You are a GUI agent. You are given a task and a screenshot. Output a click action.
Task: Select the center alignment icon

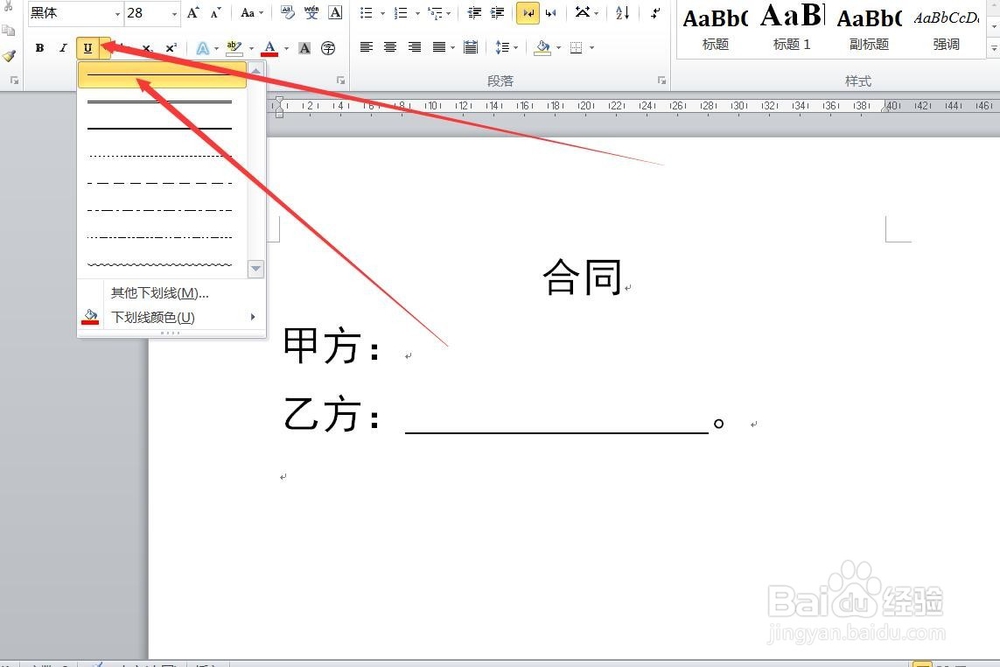point(391,47)
